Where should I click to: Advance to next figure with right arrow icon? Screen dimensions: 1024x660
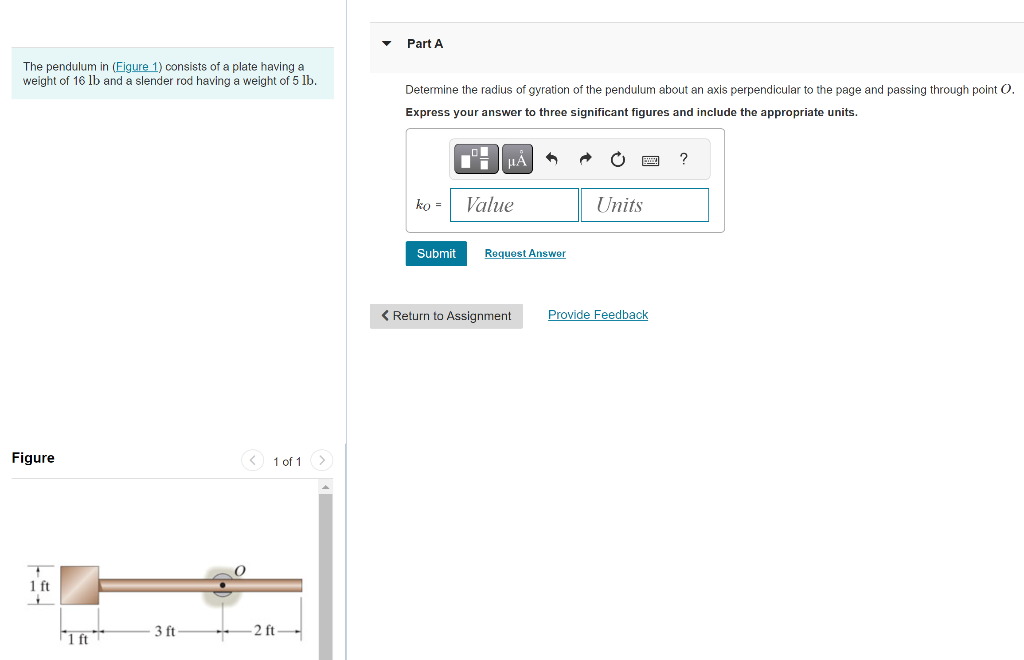coord(321,460)
